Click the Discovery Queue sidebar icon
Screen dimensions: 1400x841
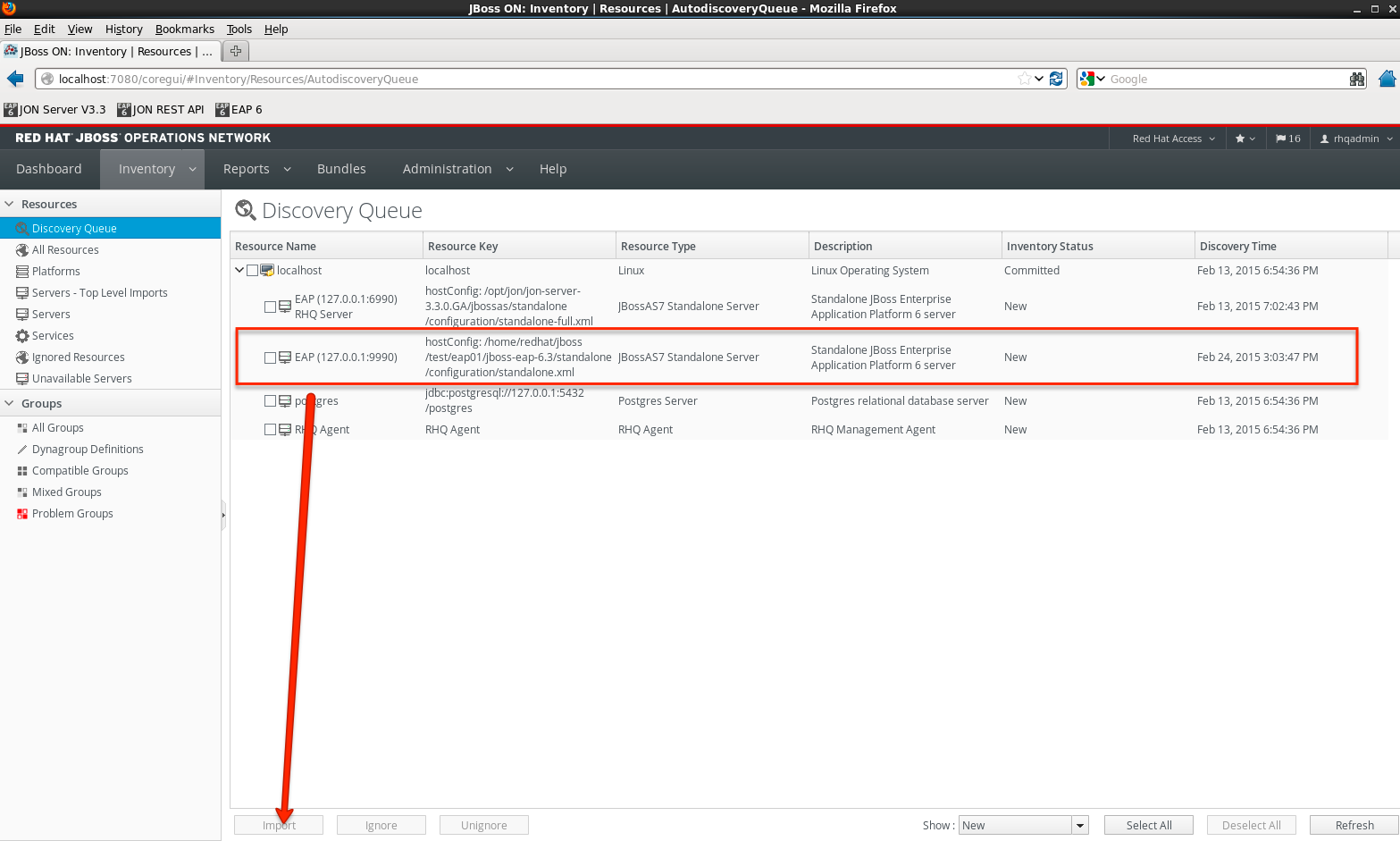click(22, 229)
